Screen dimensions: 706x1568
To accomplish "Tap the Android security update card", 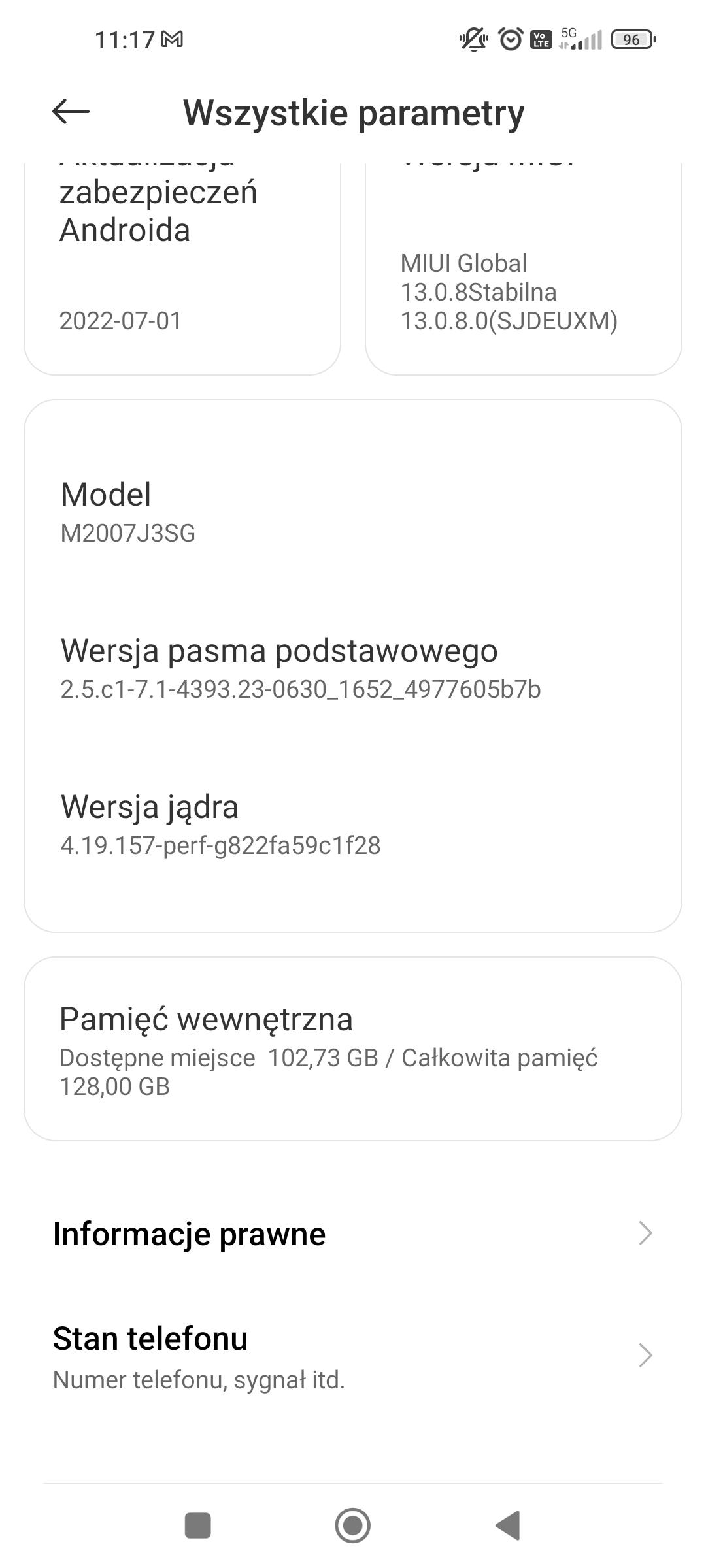I will (x=182, y=274).
